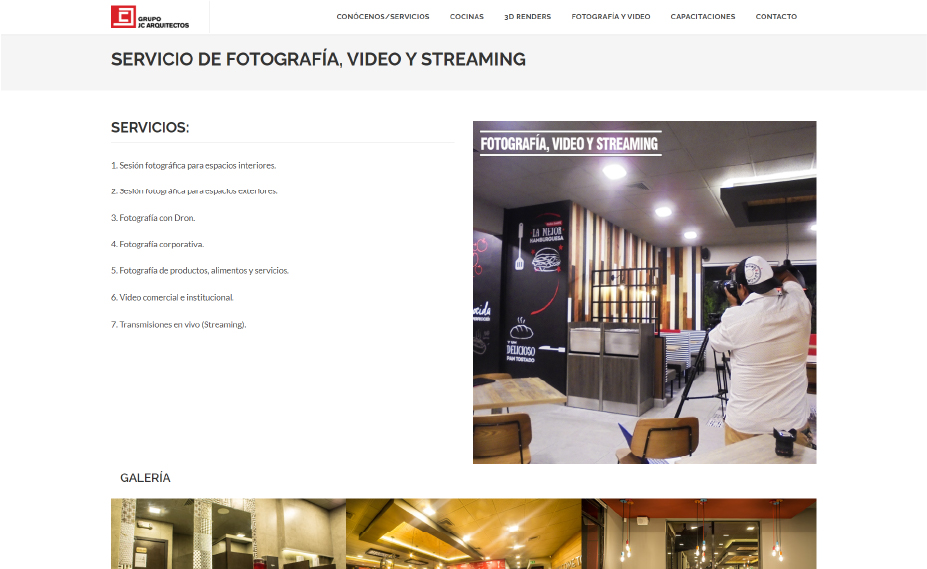Click the SERVICIOS heading text
927x569 pixels.
[x=150, y=128]
